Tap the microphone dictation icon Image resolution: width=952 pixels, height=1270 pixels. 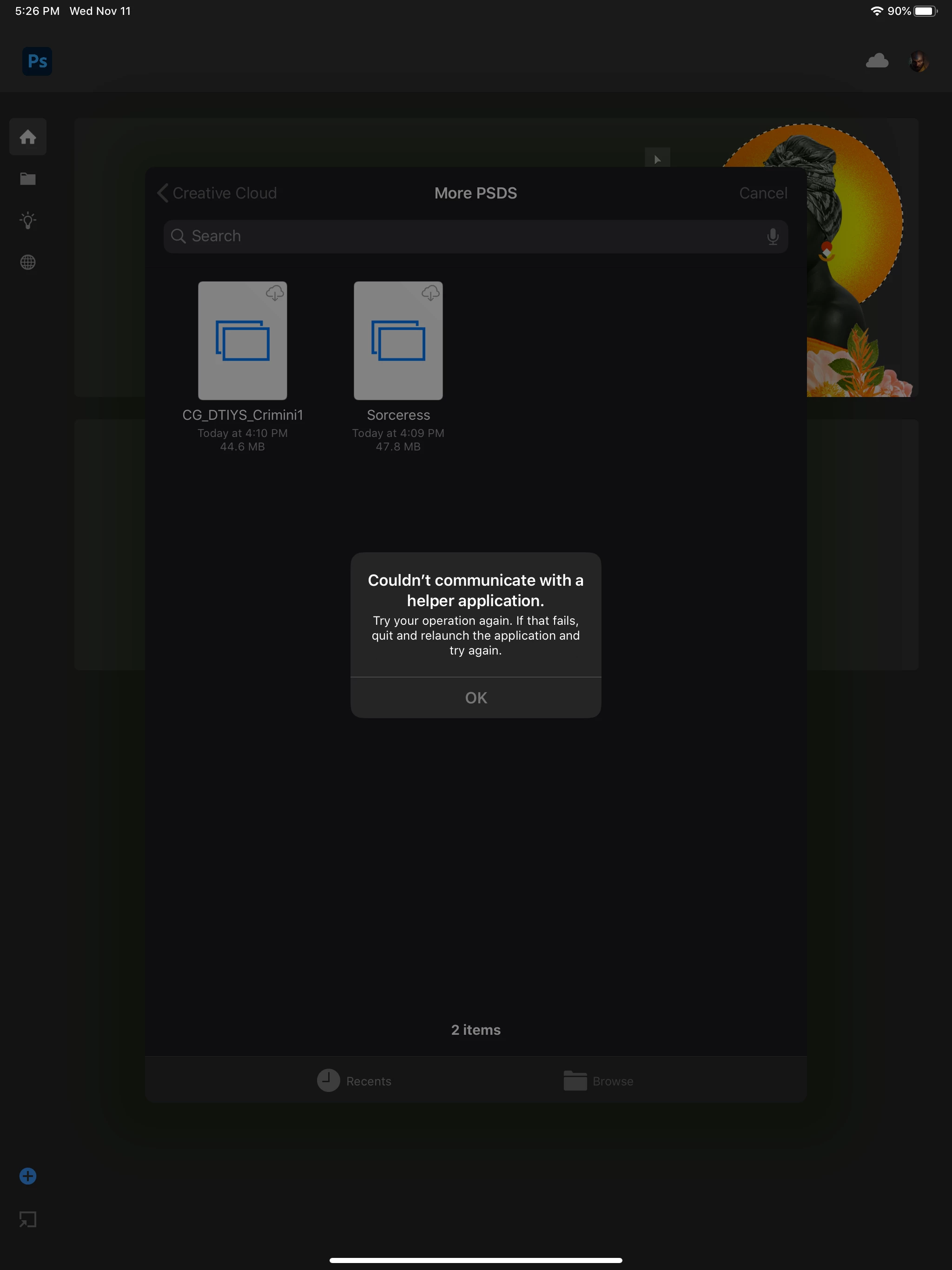773,237
